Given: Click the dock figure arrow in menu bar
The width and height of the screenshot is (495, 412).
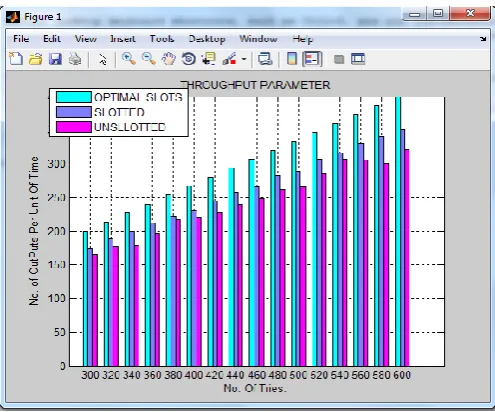Looking at the screenshot, I should coord(483,39).
